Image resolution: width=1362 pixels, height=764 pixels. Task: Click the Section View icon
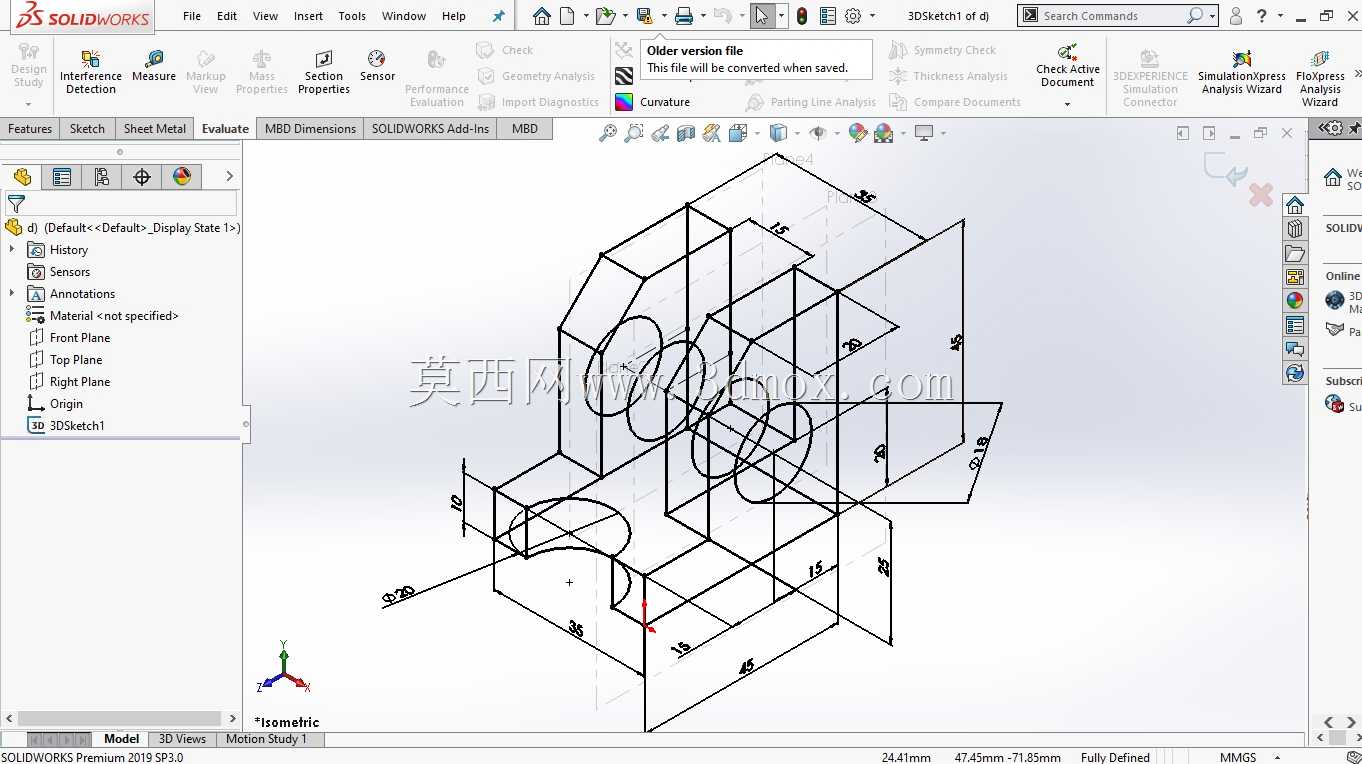tap(686, 133)
